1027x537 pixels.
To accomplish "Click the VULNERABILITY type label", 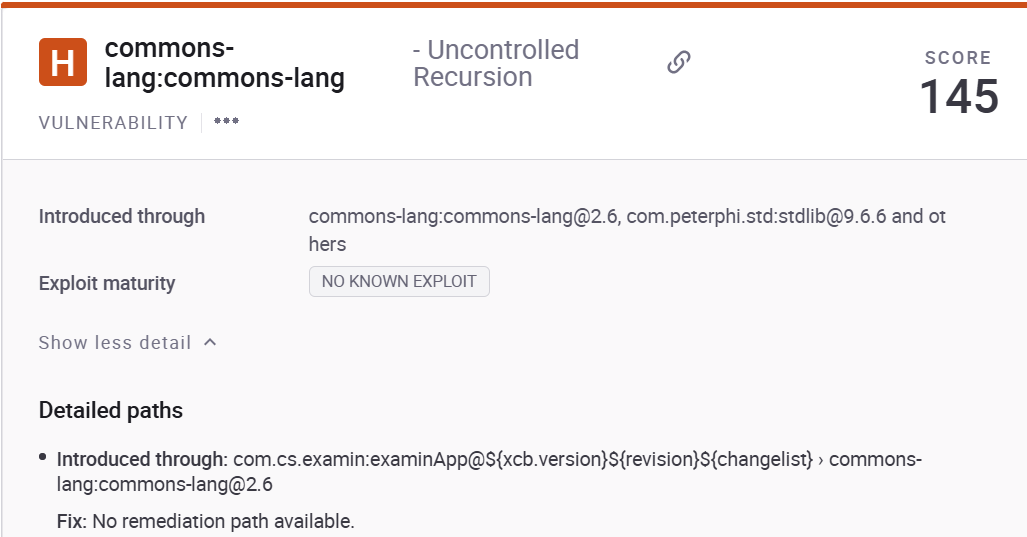I will tap(113, 122).
